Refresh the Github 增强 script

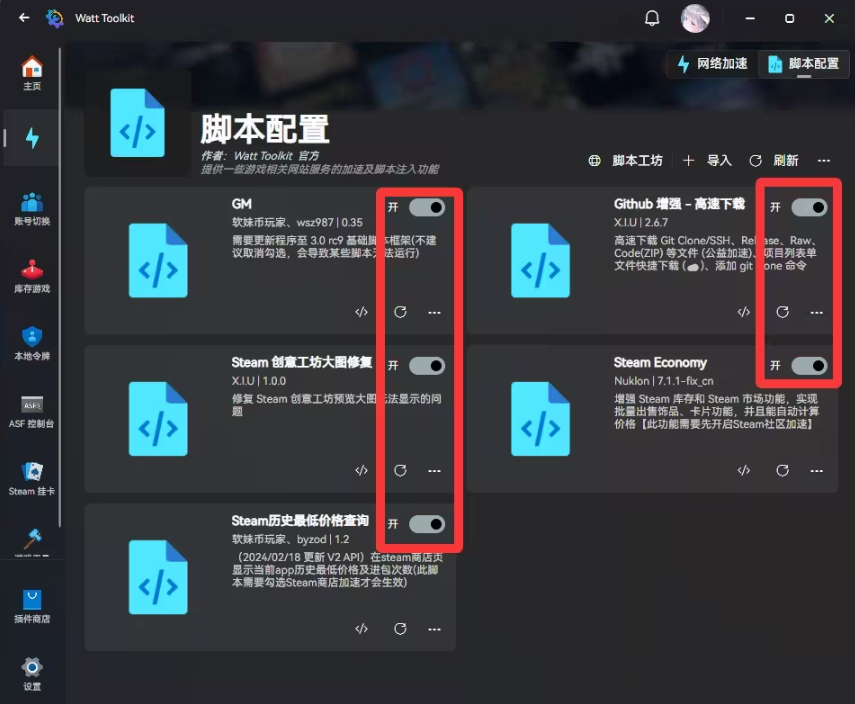[x=782, y=312]
